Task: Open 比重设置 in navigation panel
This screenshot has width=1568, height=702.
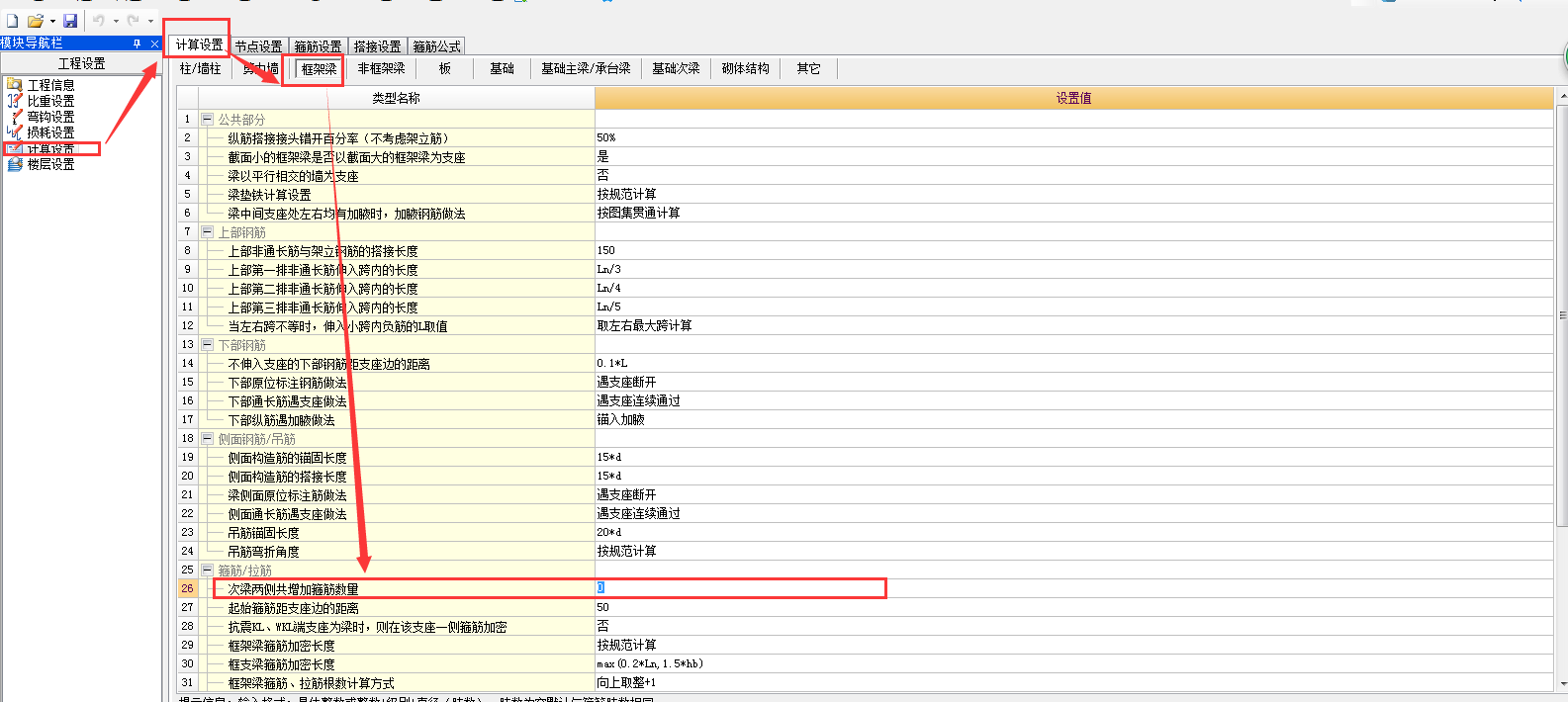Action: 50,101
